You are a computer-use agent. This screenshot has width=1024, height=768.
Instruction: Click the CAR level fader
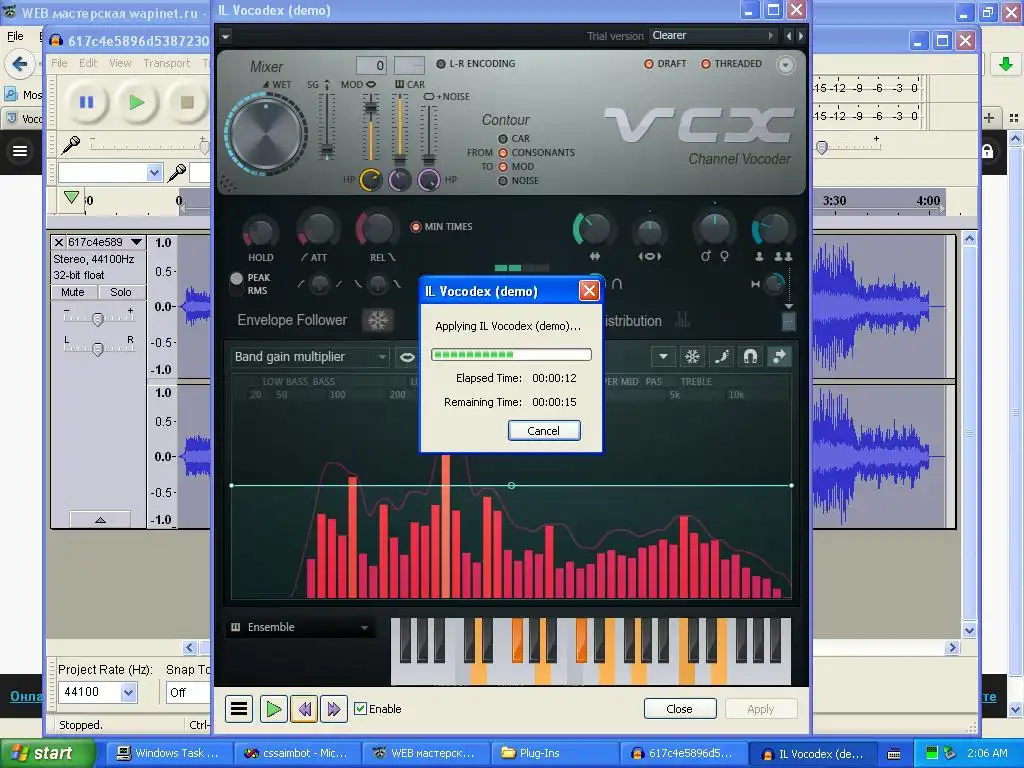399,126
